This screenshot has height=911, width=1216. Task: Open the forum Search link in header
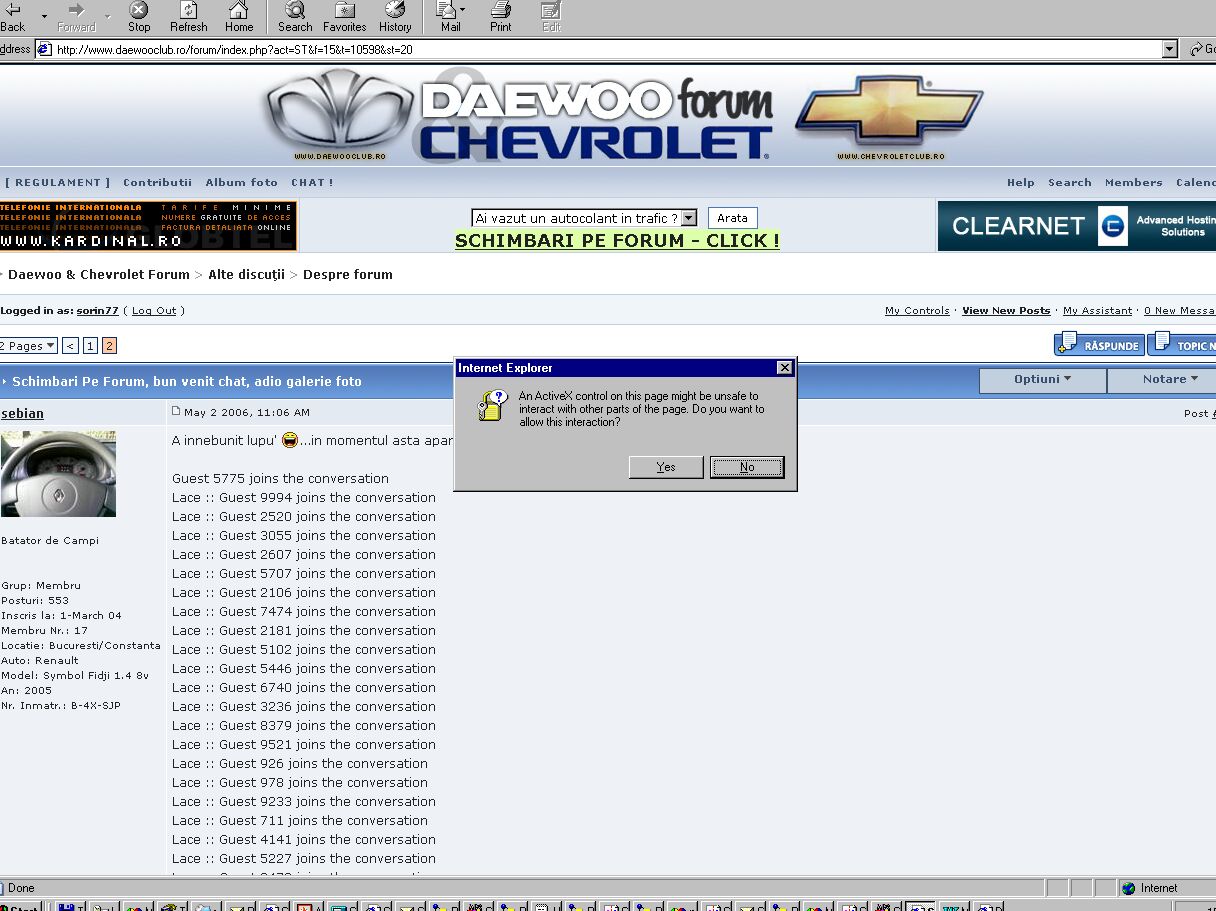pos(1069,182)
